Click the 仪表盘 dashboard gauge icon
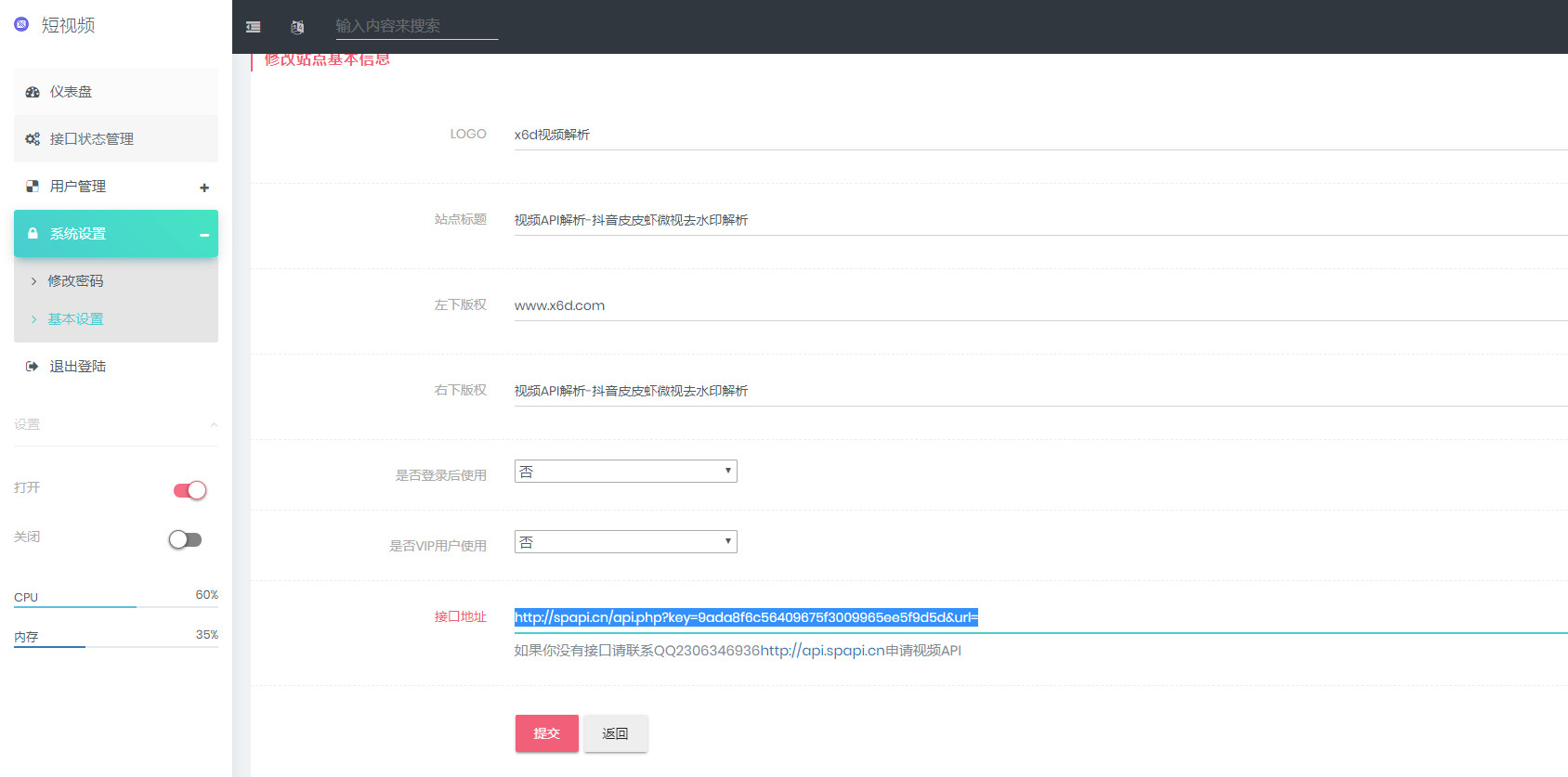 pyautogui.click(x=33, y=92)
